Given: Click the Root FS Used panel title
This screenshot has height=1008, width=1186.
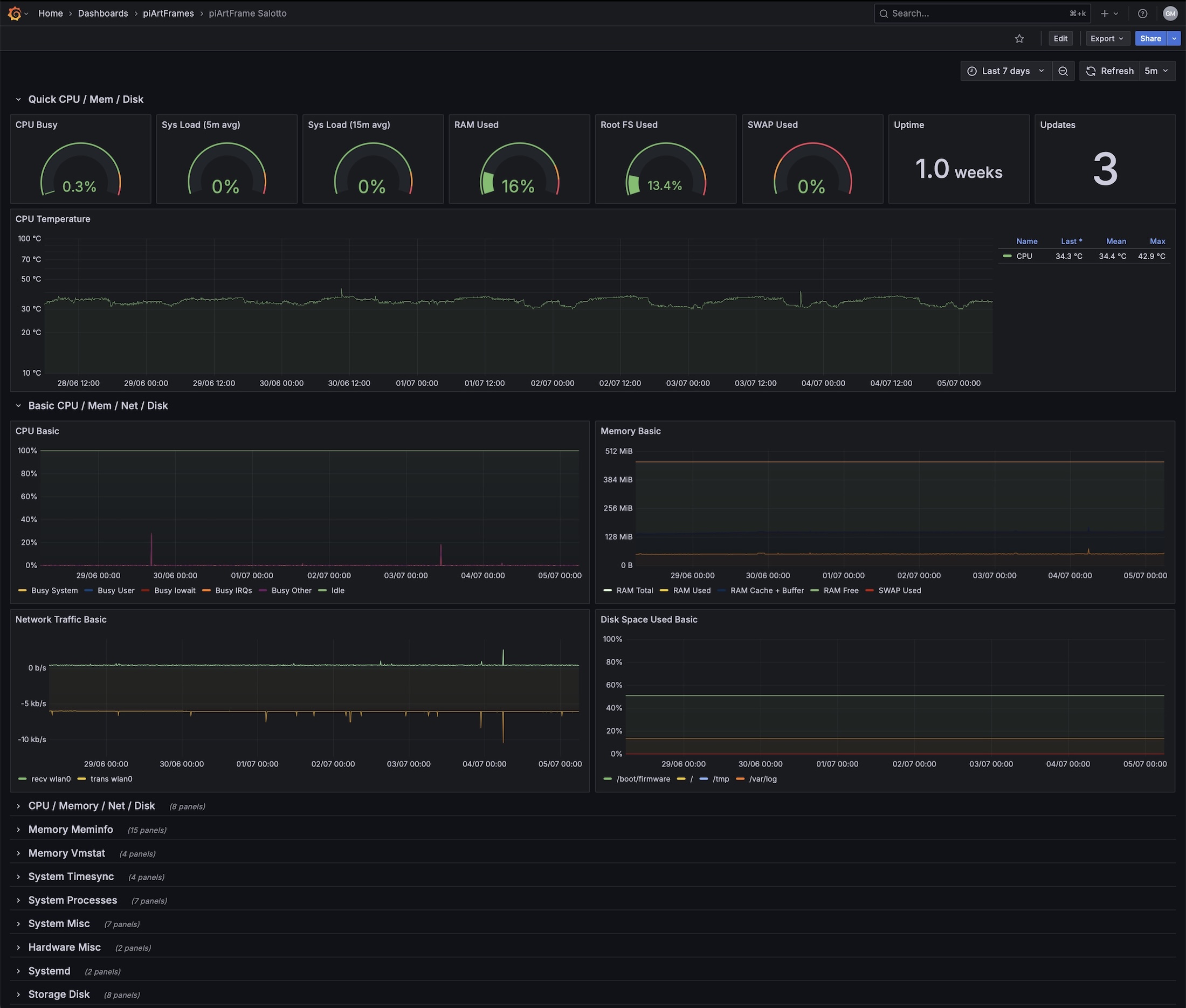Looking at the screenshot, I should 629,125.
